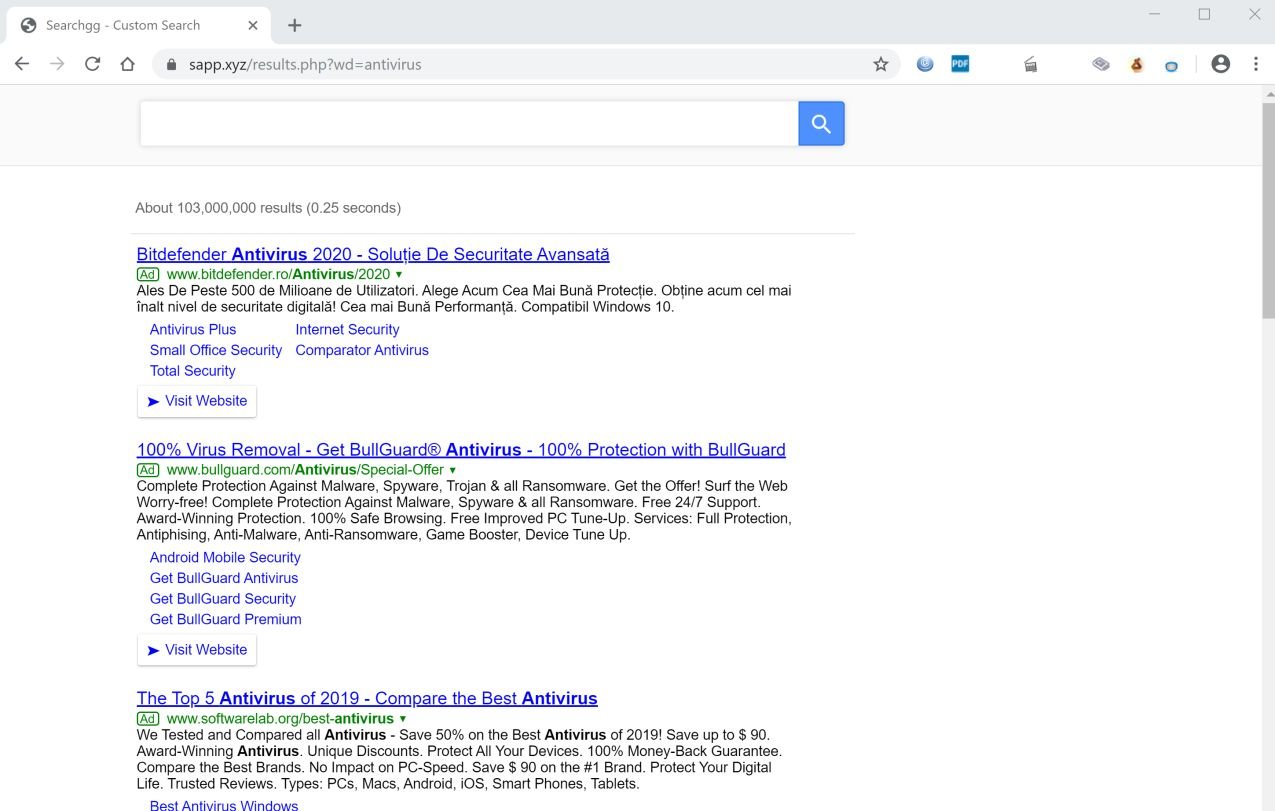Click the www.bullguard.com/Antivirus/Special-Offer URL text

point(305,470)
